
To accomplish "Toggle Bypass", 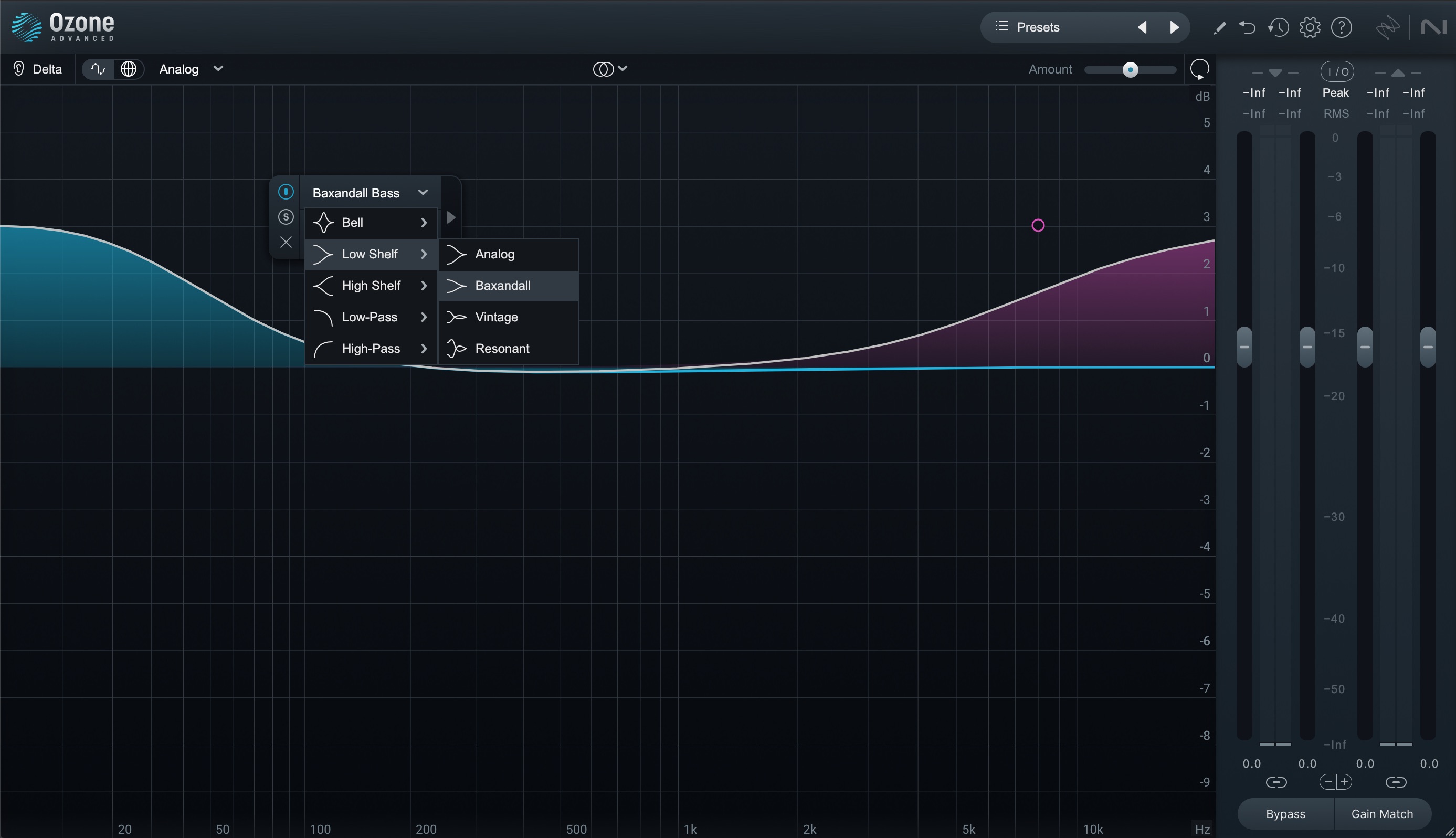I will [1286, 814].
